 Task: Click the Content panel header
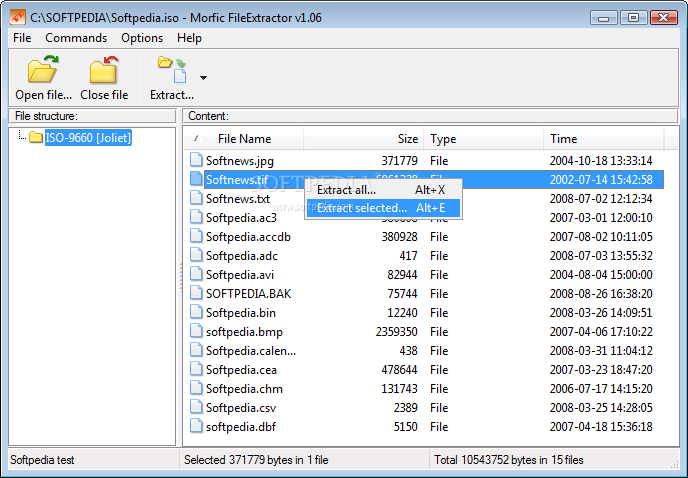[430, 116]
